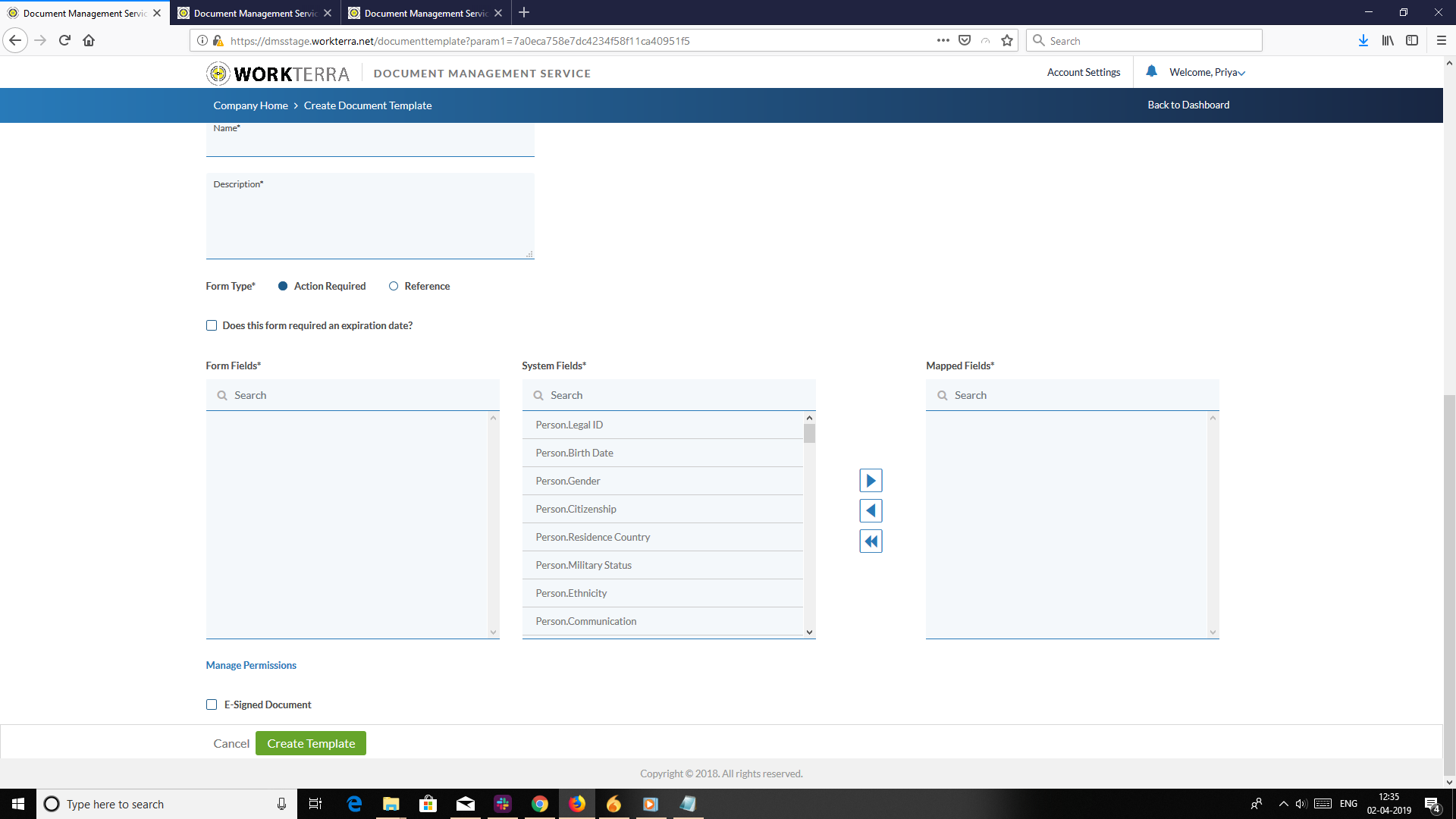Select Person.Communication system field
The height and width of the screenshot is (819, 1456).
click(663, 621)
